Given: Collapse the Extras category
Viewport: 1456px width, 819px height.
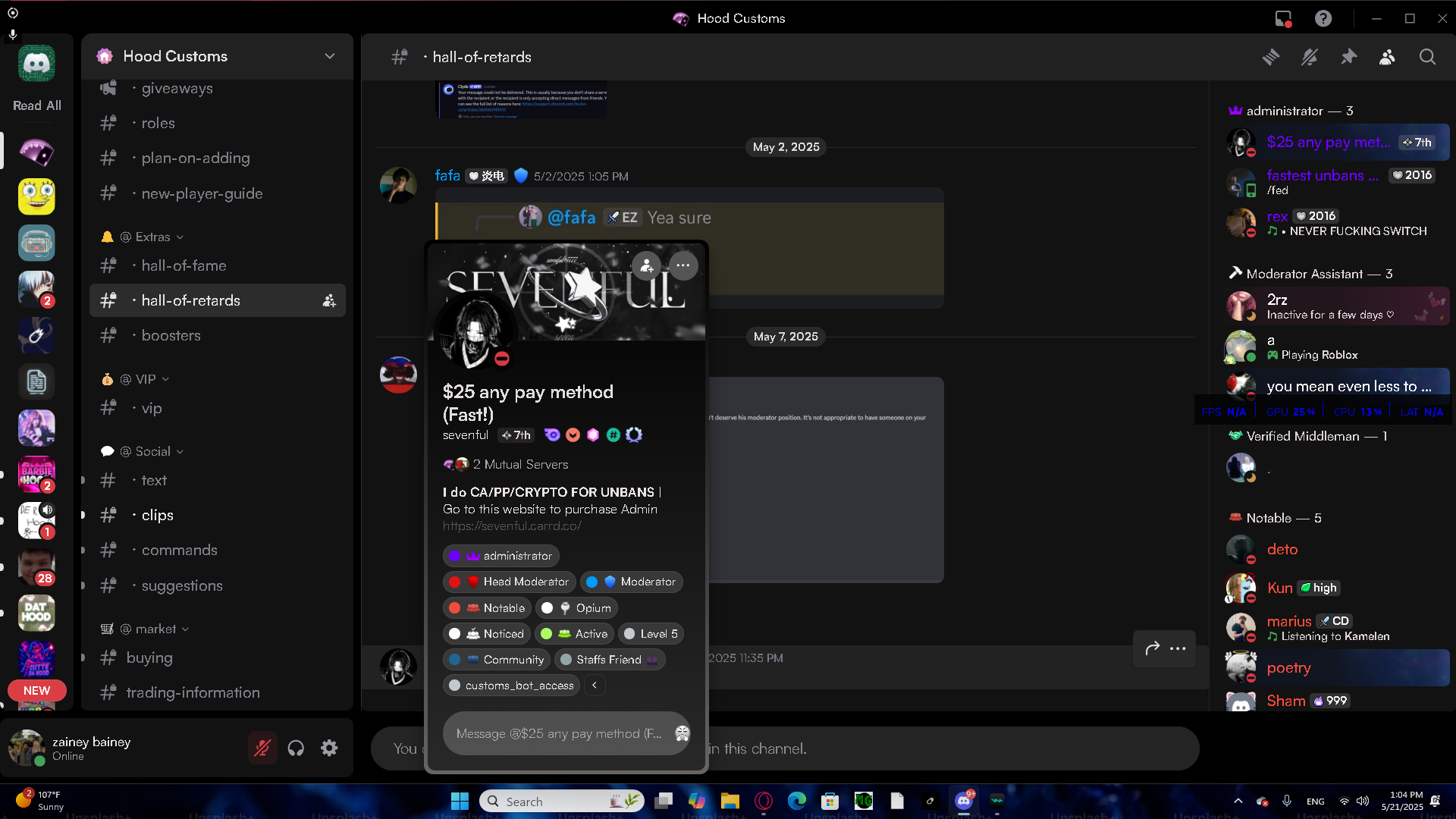Looking at the screenshot, I should (x=152, y=237).
